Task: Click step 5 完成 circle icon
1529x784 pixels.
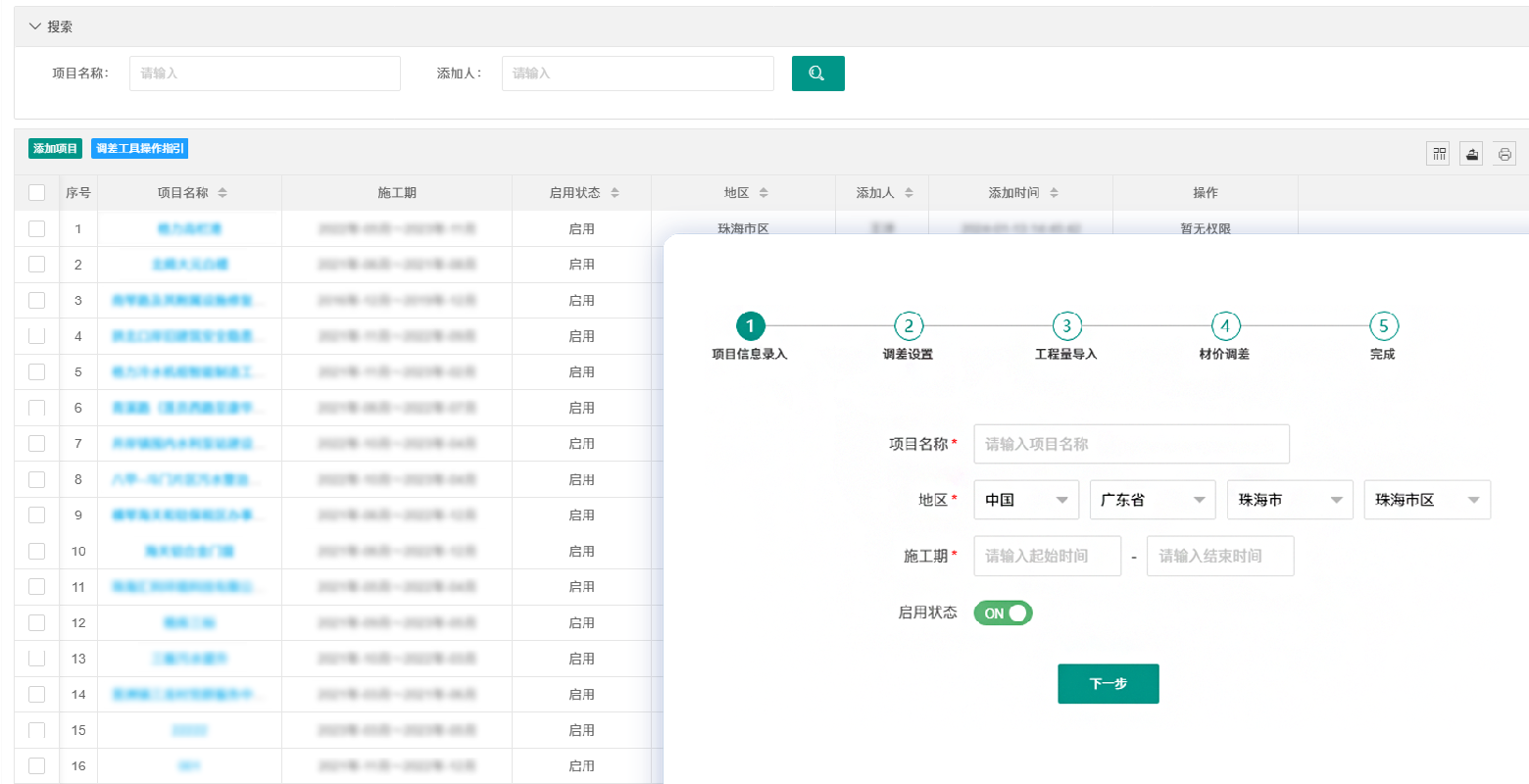Action: [1382, 325]
